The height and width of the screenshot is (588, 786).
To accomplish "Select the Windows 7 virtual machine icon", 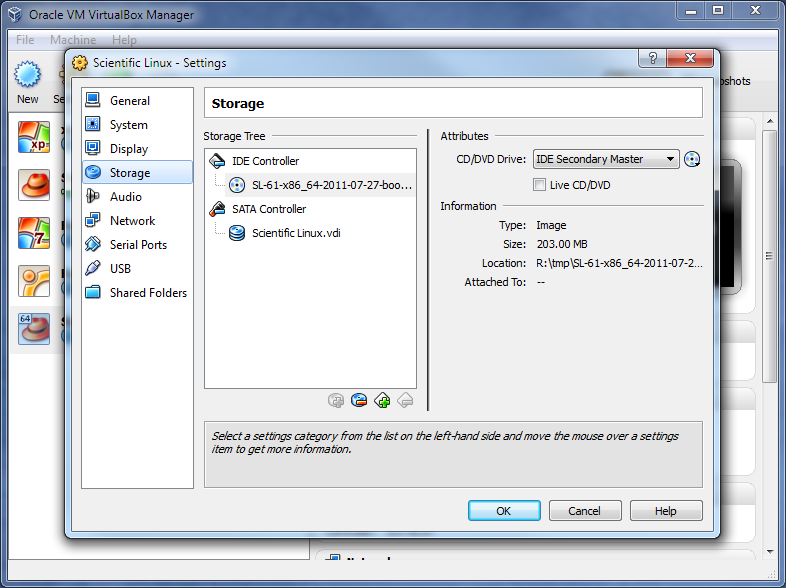I will click(34, 233).
